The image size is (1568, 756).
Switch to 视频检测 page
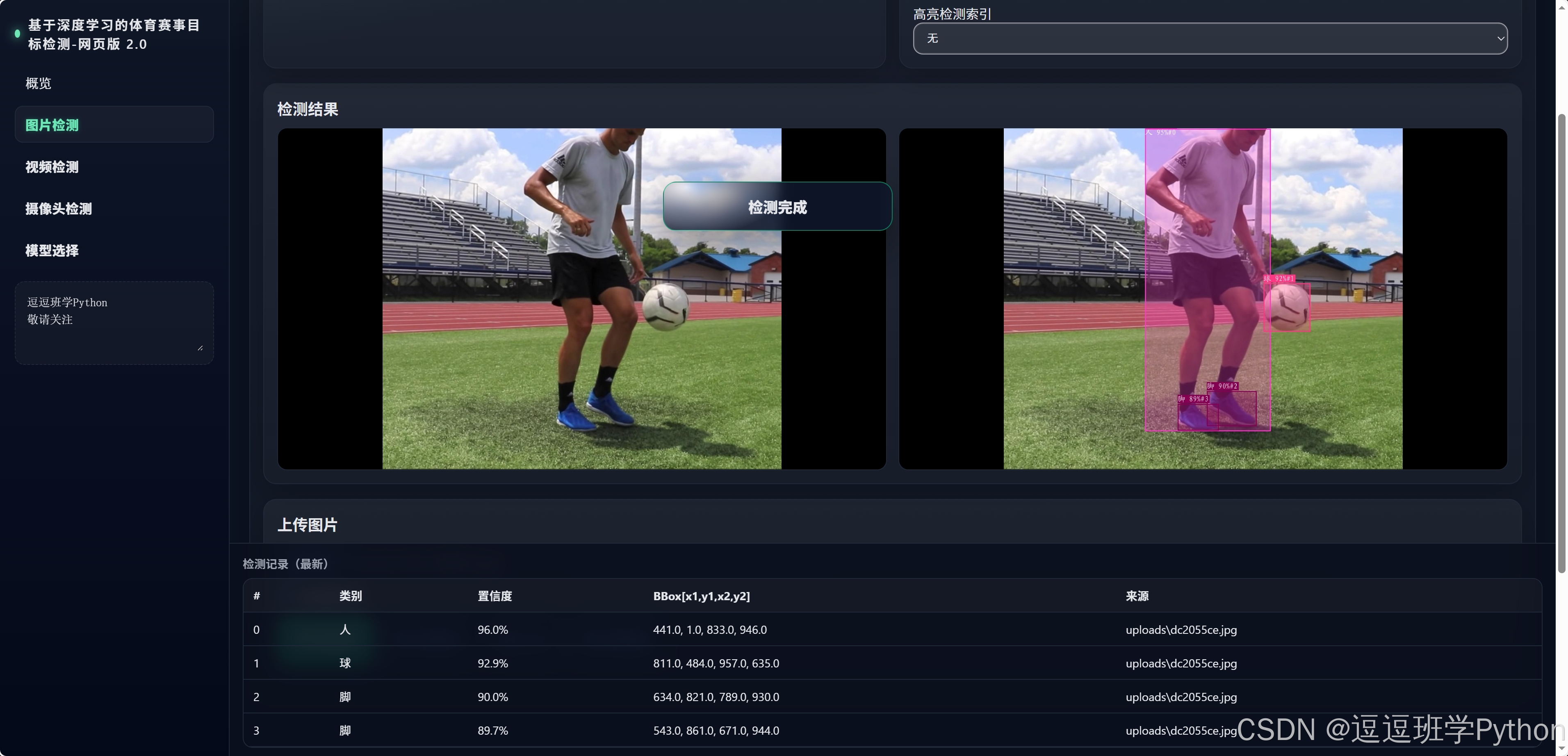pos(52,167)
